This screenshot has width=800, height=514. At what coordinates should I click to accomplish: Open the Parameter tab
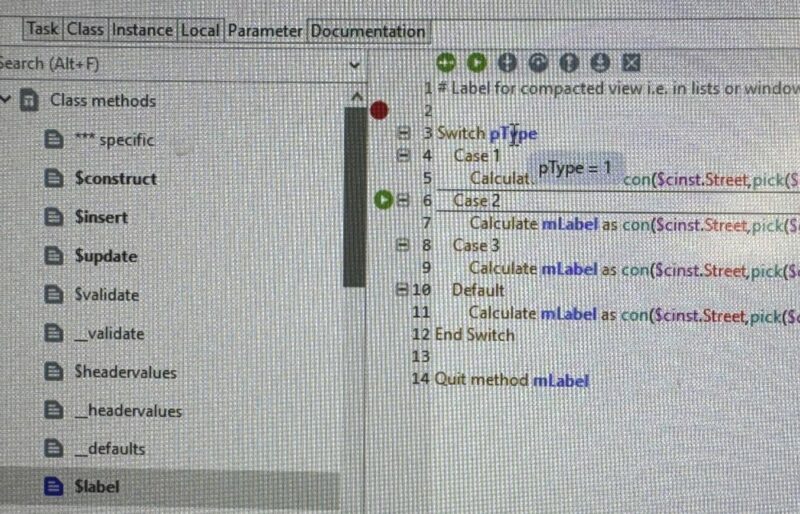(x=265, y=30)
